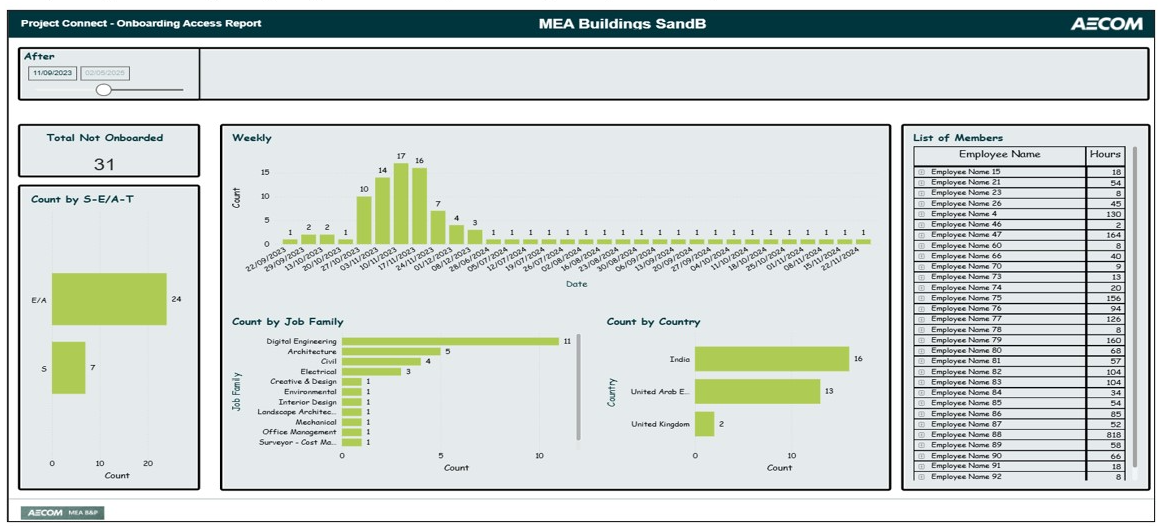Sort by the Employee Name column header

[x=1000, y=155]
